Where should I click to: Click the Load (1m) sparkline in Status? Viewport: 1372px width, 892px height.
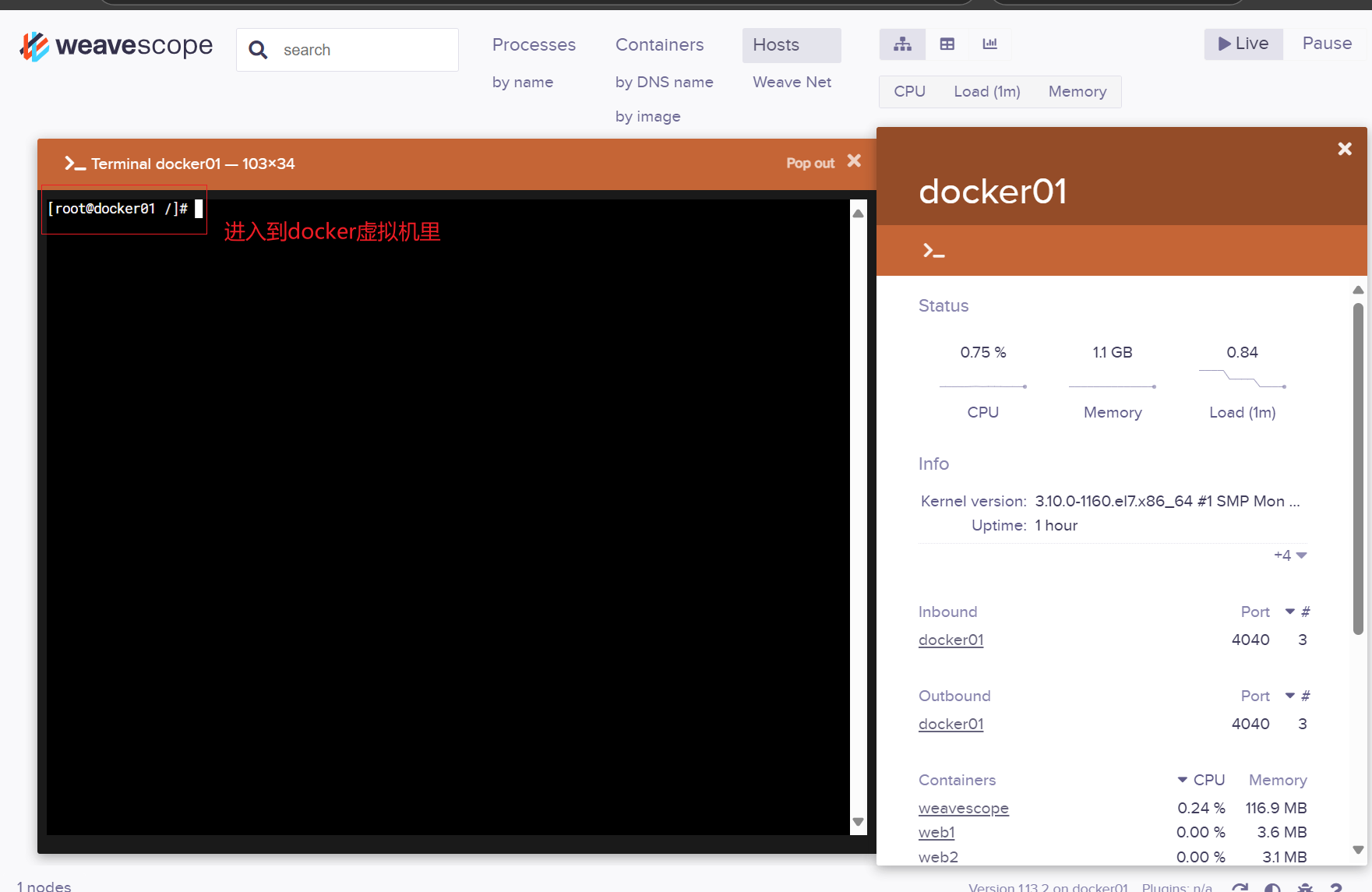[1242, 379]
